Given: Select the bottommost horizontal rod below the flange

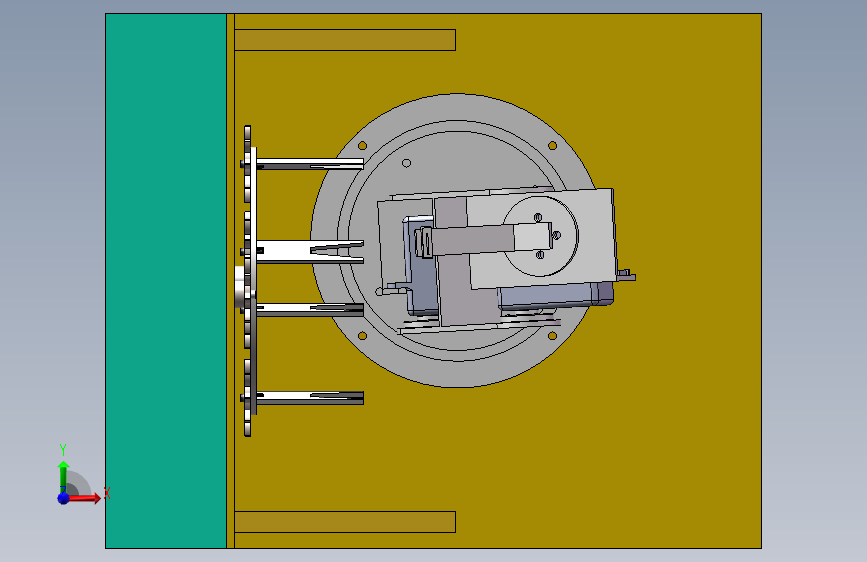Looking at the screenshot, I should (x=310, y=398).
